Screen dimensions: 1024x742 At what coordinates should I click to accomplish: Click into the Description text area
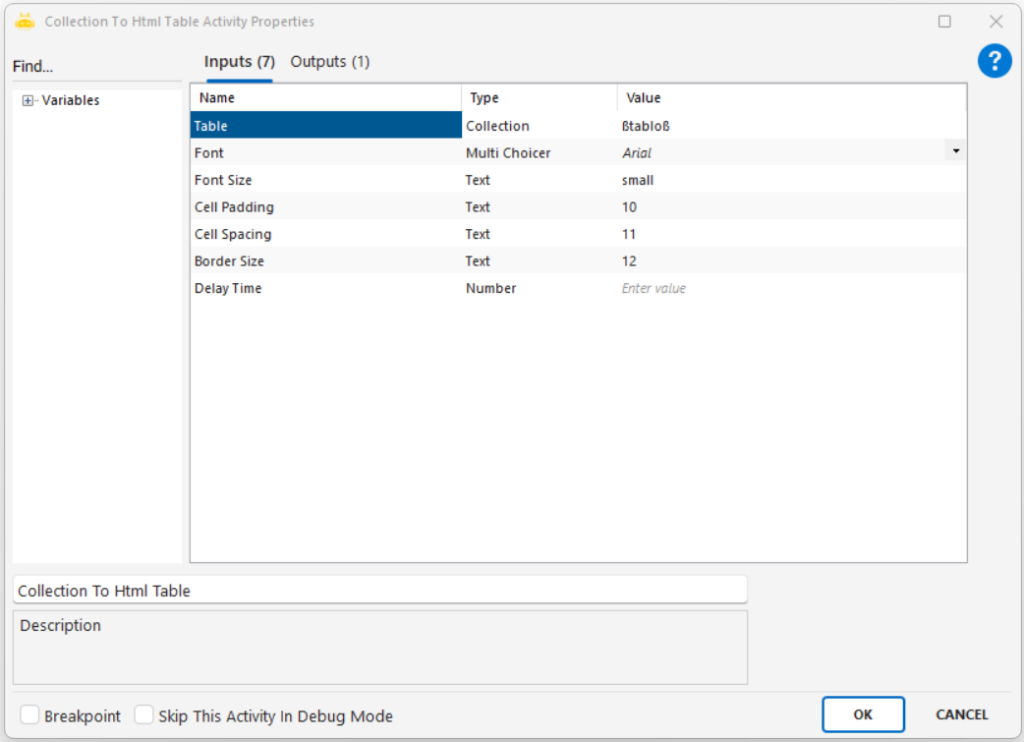[x=380, y=648]
